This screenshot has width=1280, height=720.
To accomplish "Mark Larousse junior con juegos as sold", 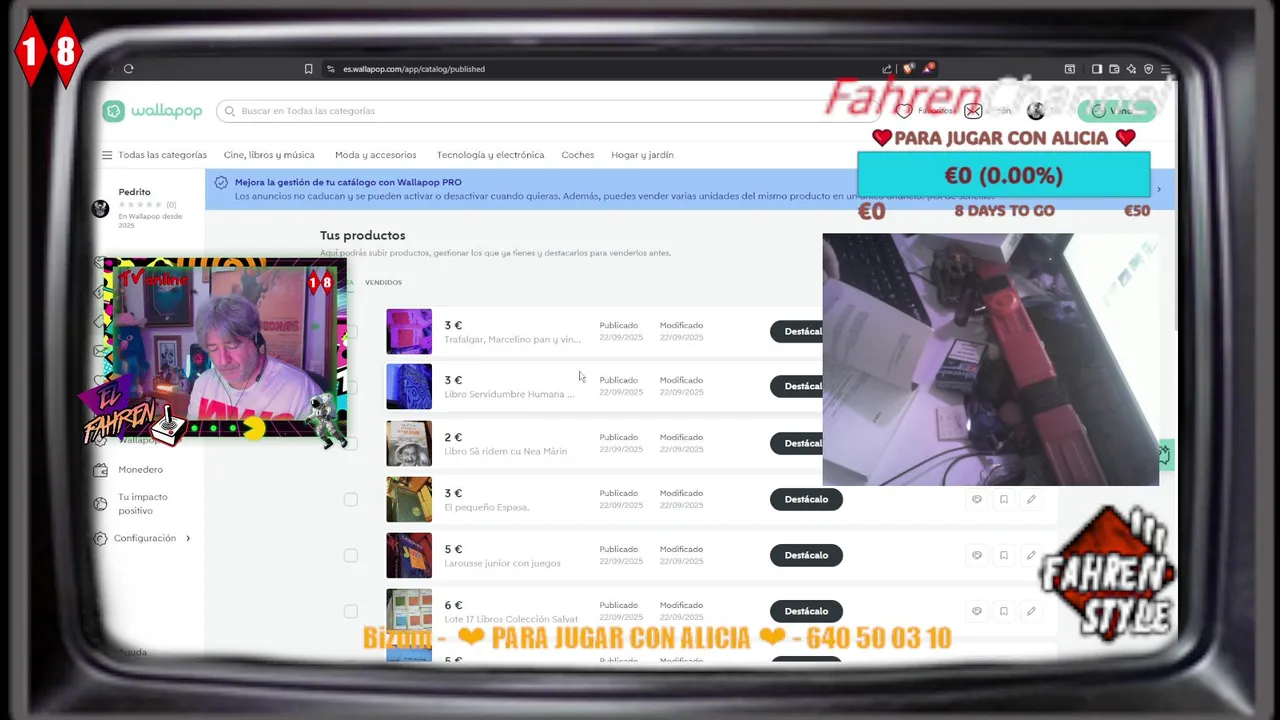I will 977,555.
